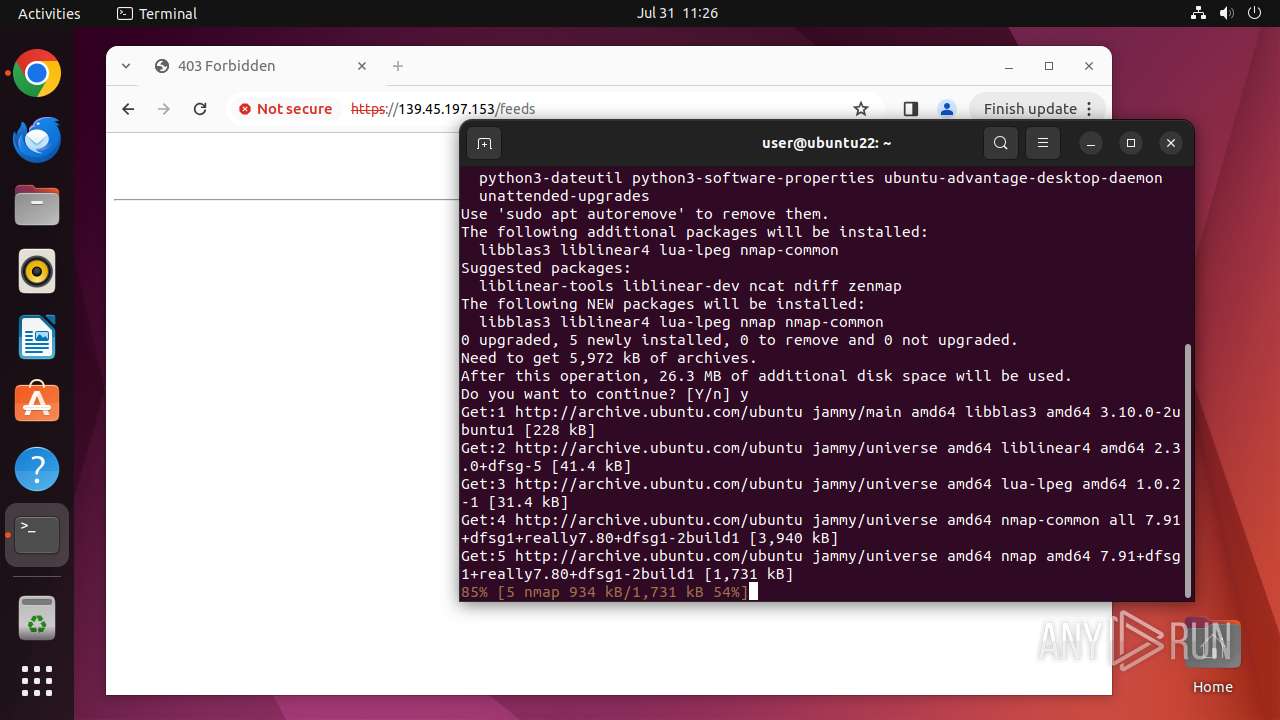Maximize the terminal window
Image resolution: width=1280 pixels, height=720 pixels.
click(1131, 143)
